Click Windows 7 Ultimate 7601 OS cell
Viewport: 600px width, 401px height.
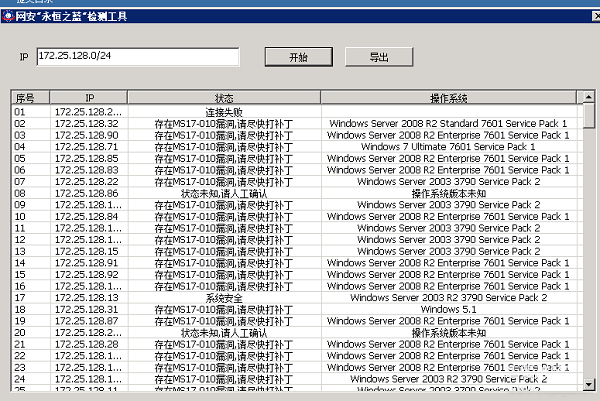[x=448, y=147]
